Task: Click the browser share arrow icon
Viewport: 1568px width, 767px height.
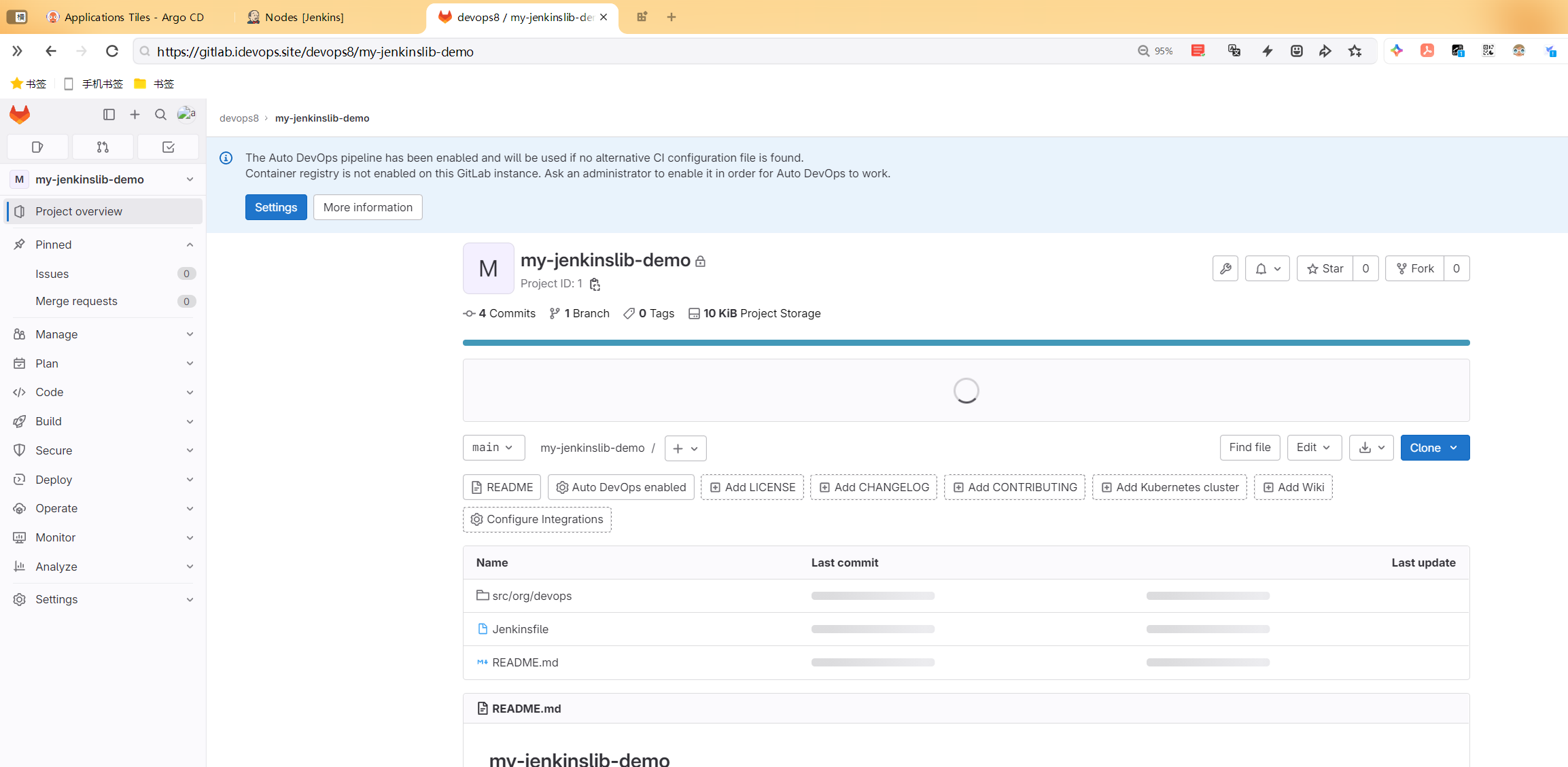Action: pyautogui.click(x=1325, y=51)
